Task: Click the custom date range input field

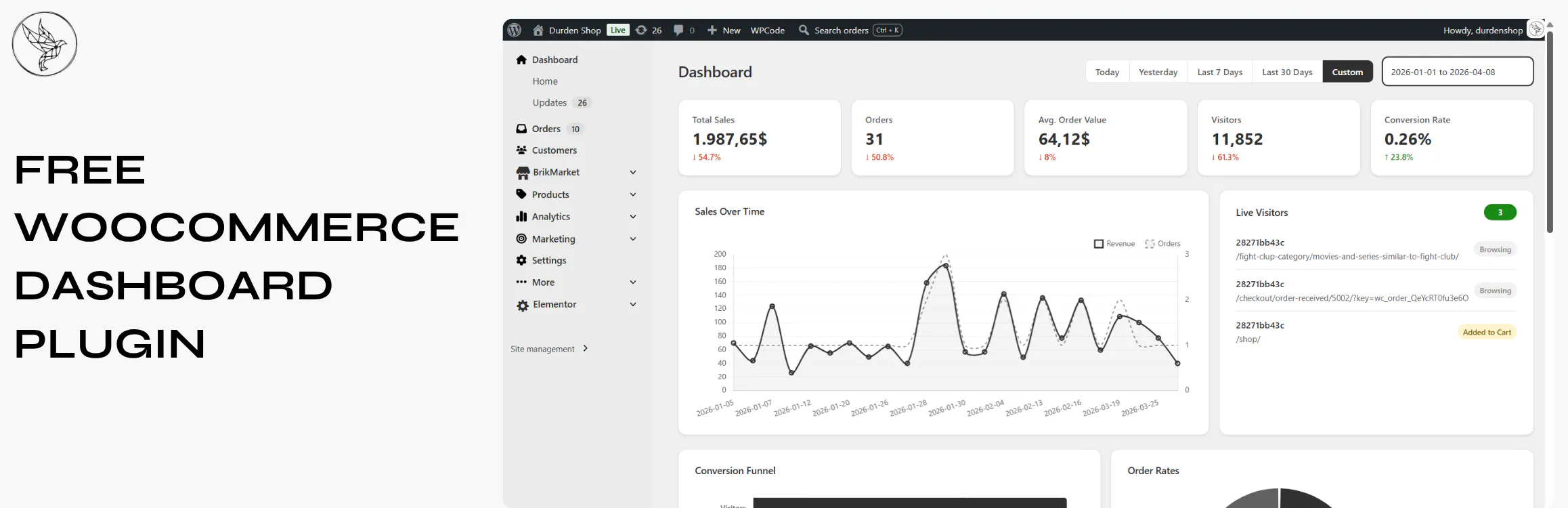Action: [1458, 72]
